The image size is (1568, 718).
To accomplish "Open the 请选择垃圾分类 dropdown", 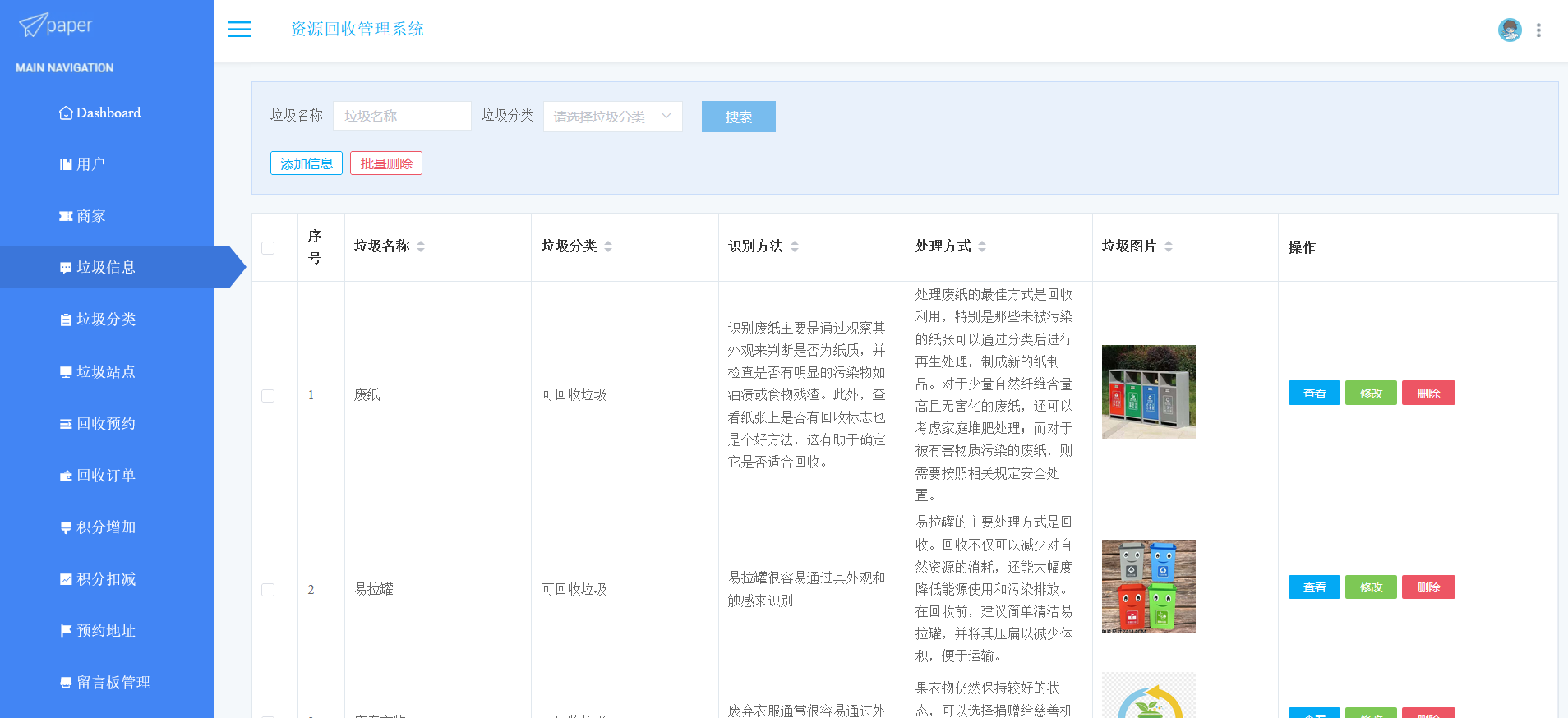I will (613, 117).
